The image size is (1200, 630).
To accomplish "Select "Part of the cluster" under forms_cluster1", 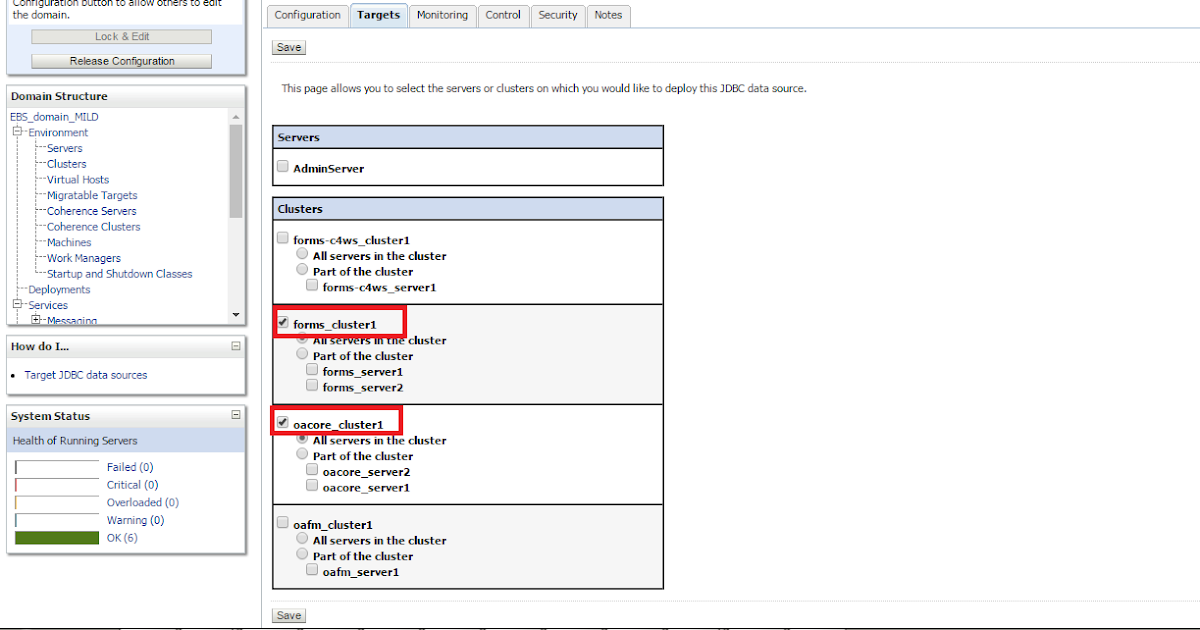I will tap(301, 353).
